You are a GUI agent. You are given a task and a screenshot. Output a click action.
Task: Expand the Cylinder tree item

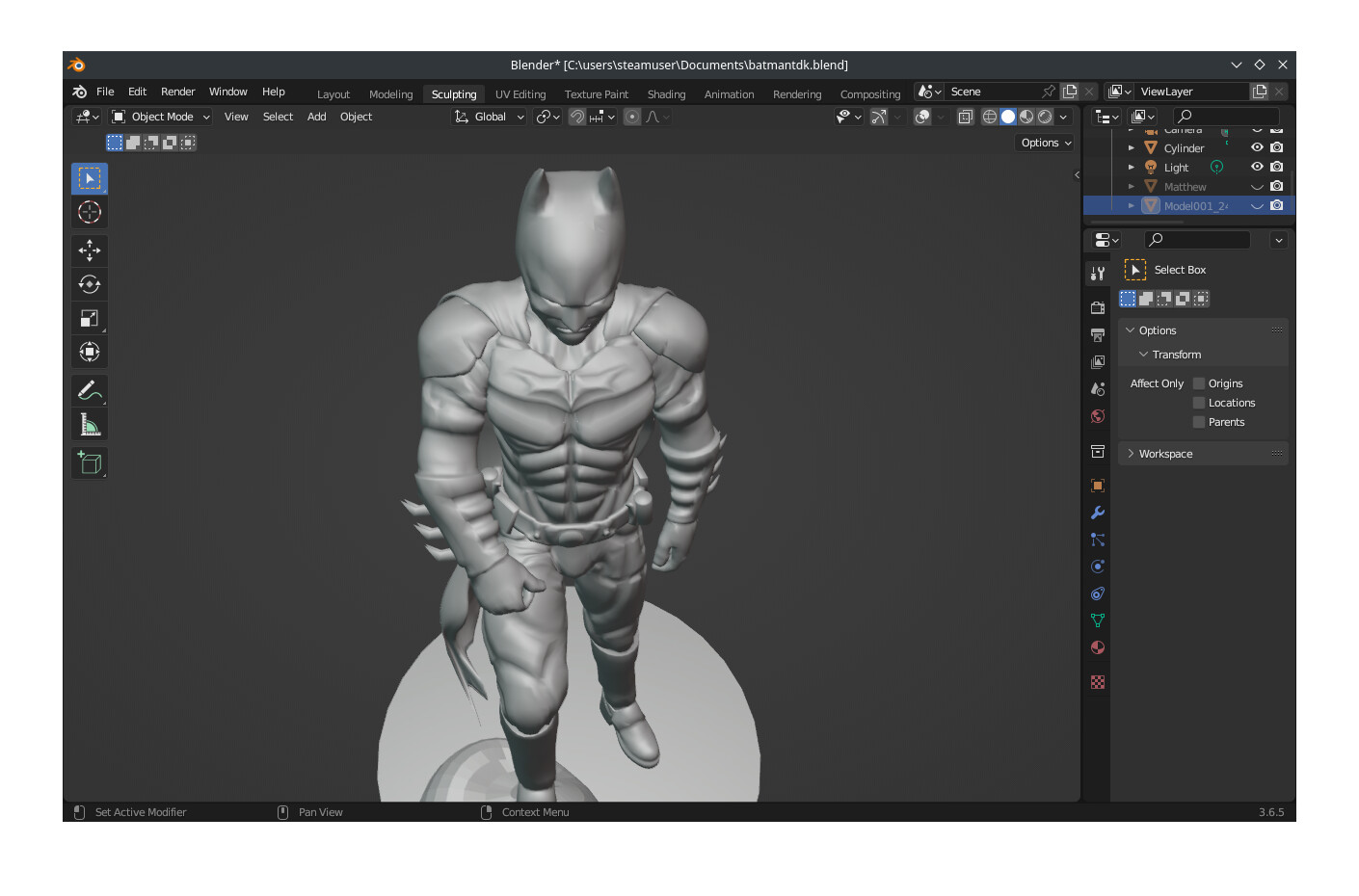pos(1132,148)
